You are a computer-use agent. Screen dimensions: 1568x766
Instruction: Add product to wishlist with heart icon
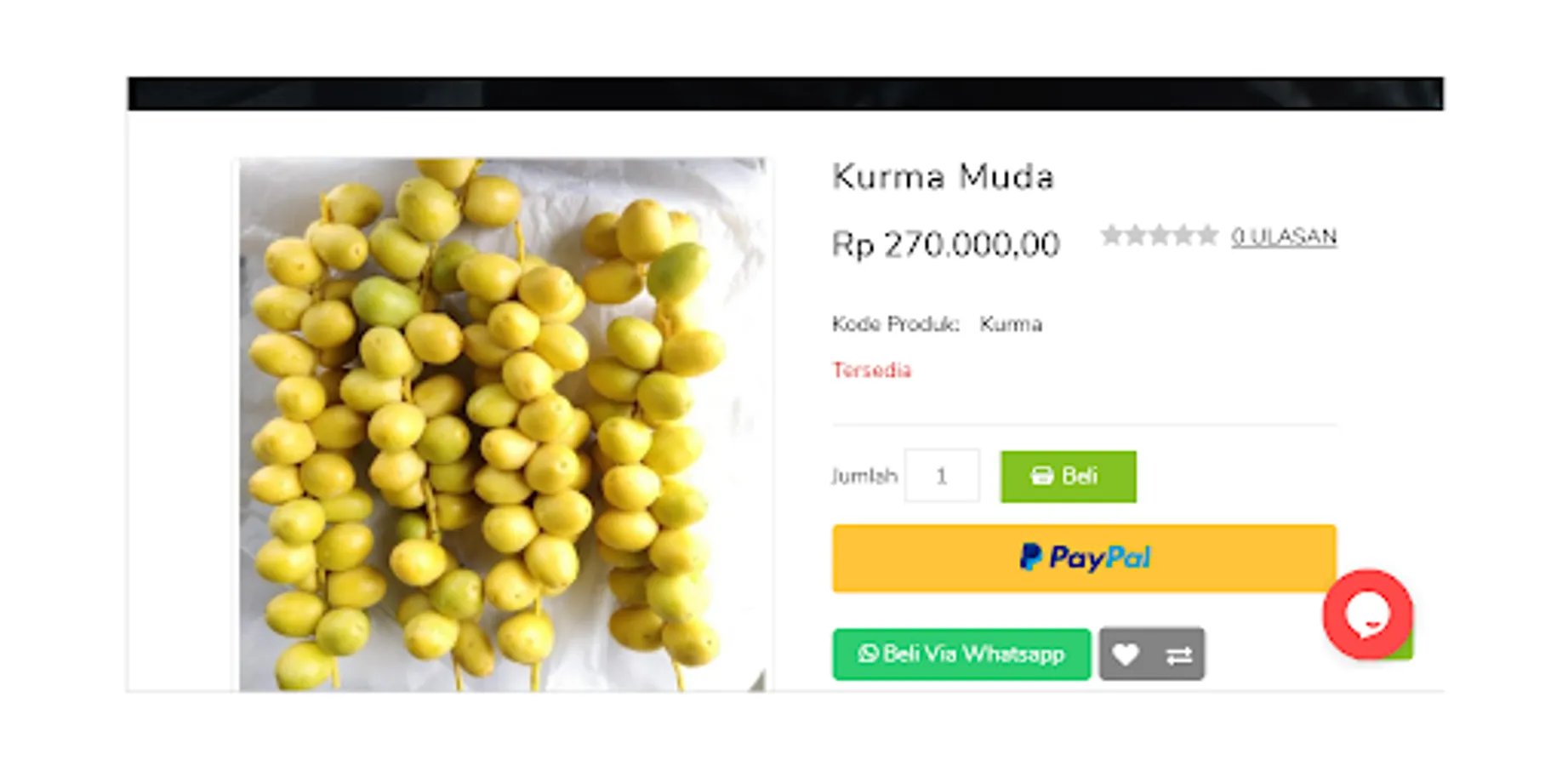[x=1125, y=655]
